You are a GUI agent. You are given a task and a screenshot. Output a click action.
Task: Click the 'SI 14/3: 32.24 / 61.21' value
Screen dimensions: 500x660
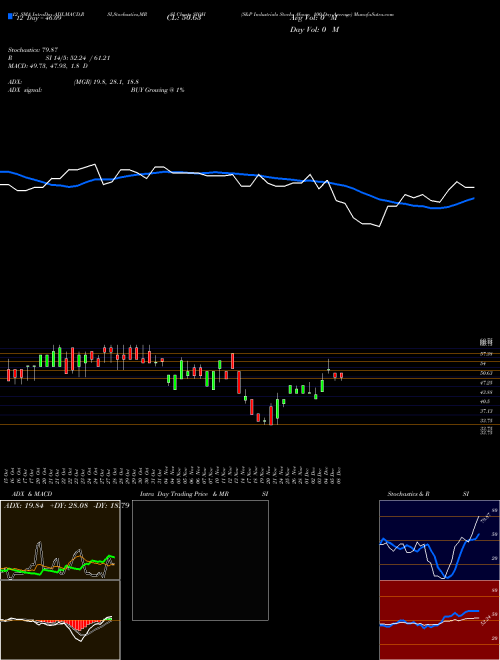point(78,58)
